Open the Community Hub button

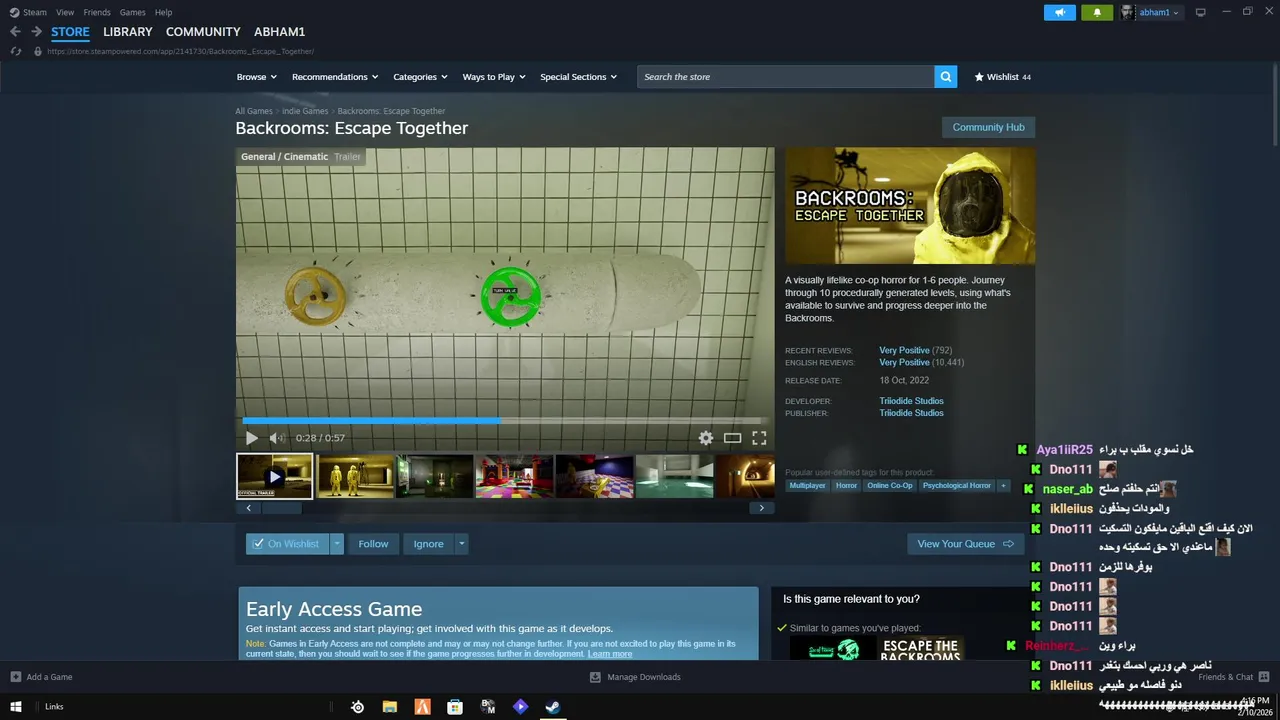point(988,127)
